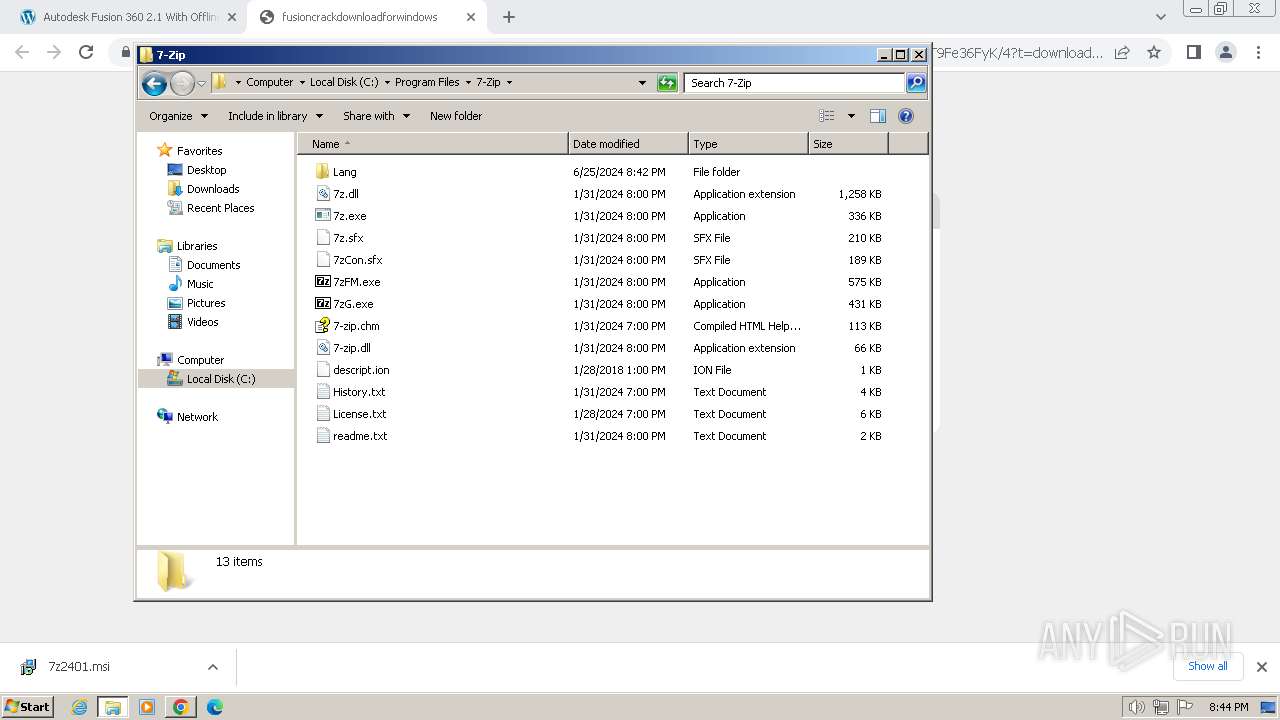
Task: Open the blue Help question mark icon
Action: pos(906,116)
